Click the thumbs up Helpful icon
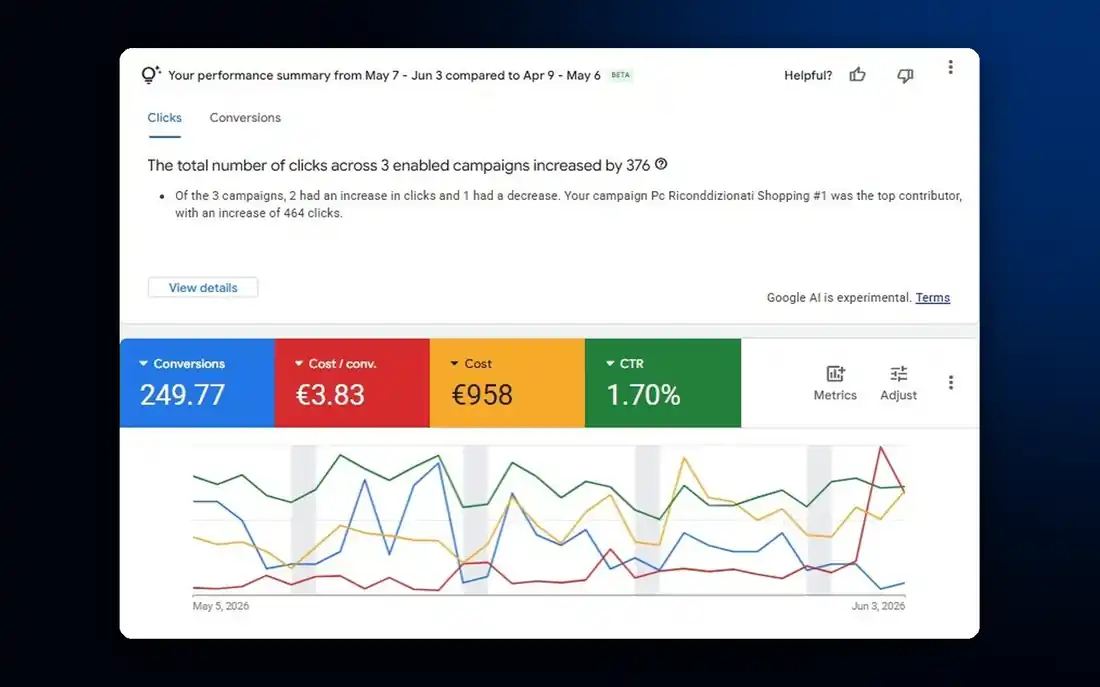This screenshot has width=1100, height=687. point(857,75)
